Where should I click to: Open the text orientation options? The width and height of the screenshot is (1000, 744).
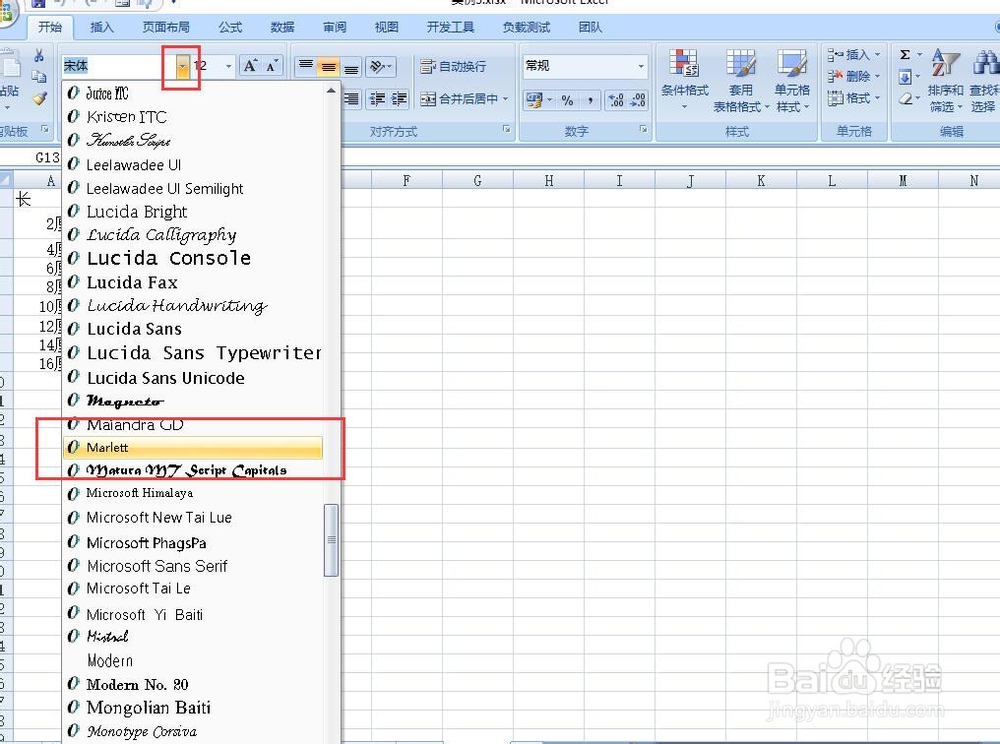click(381, 66)
